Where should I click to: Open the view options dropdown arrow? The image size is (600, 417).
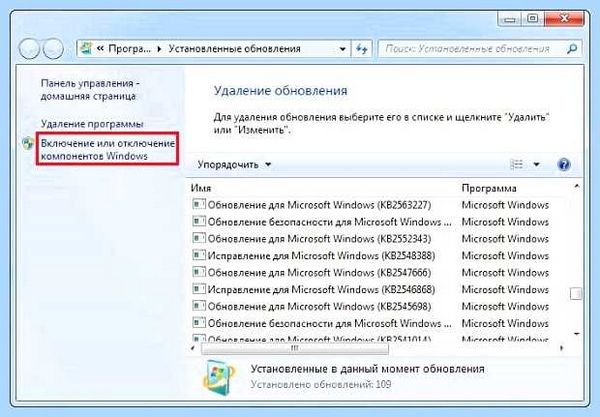(x=536, y=165)
